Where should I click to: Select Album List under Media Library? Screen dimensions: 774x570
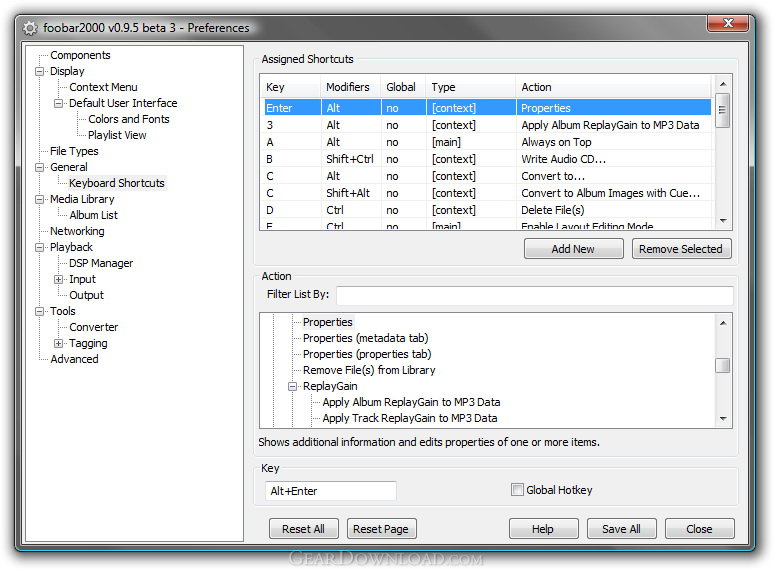tap(93, 215)
